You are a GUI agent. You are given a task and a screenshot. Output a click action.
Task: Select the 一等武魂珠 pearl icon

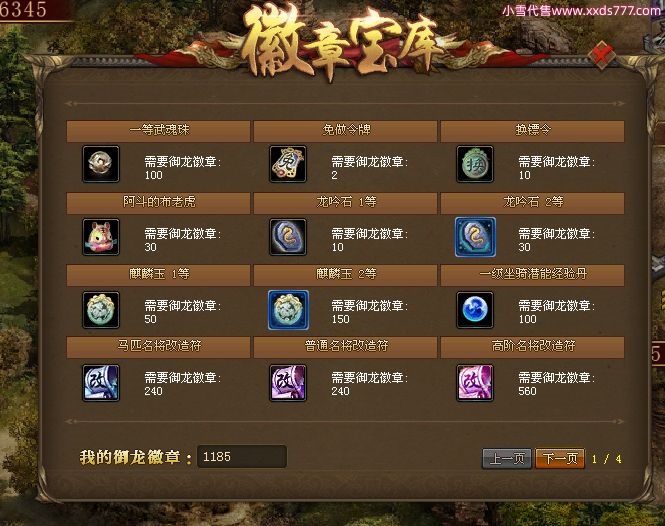pyautogui.click(x=101, y=164)
